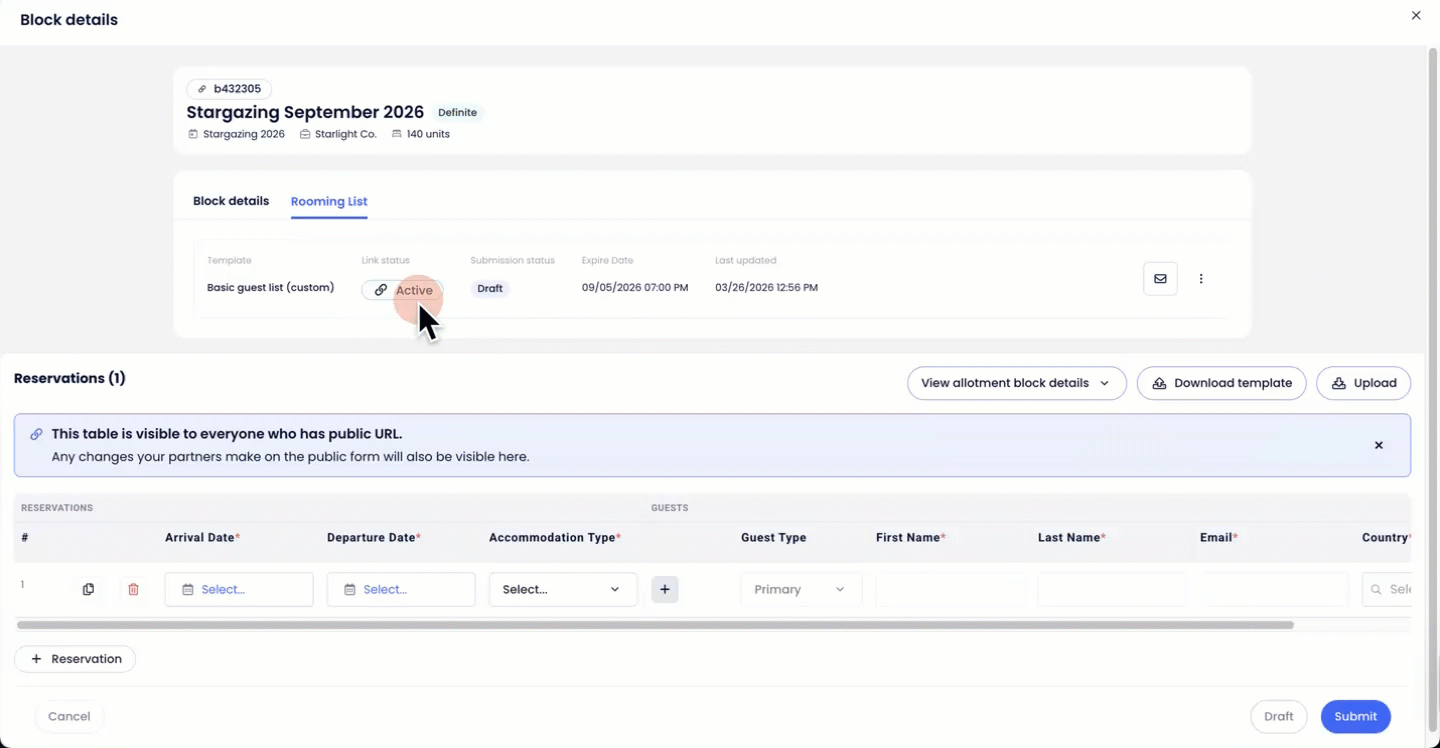Click the b432305 block ID link chip

[x=229, y=89]
